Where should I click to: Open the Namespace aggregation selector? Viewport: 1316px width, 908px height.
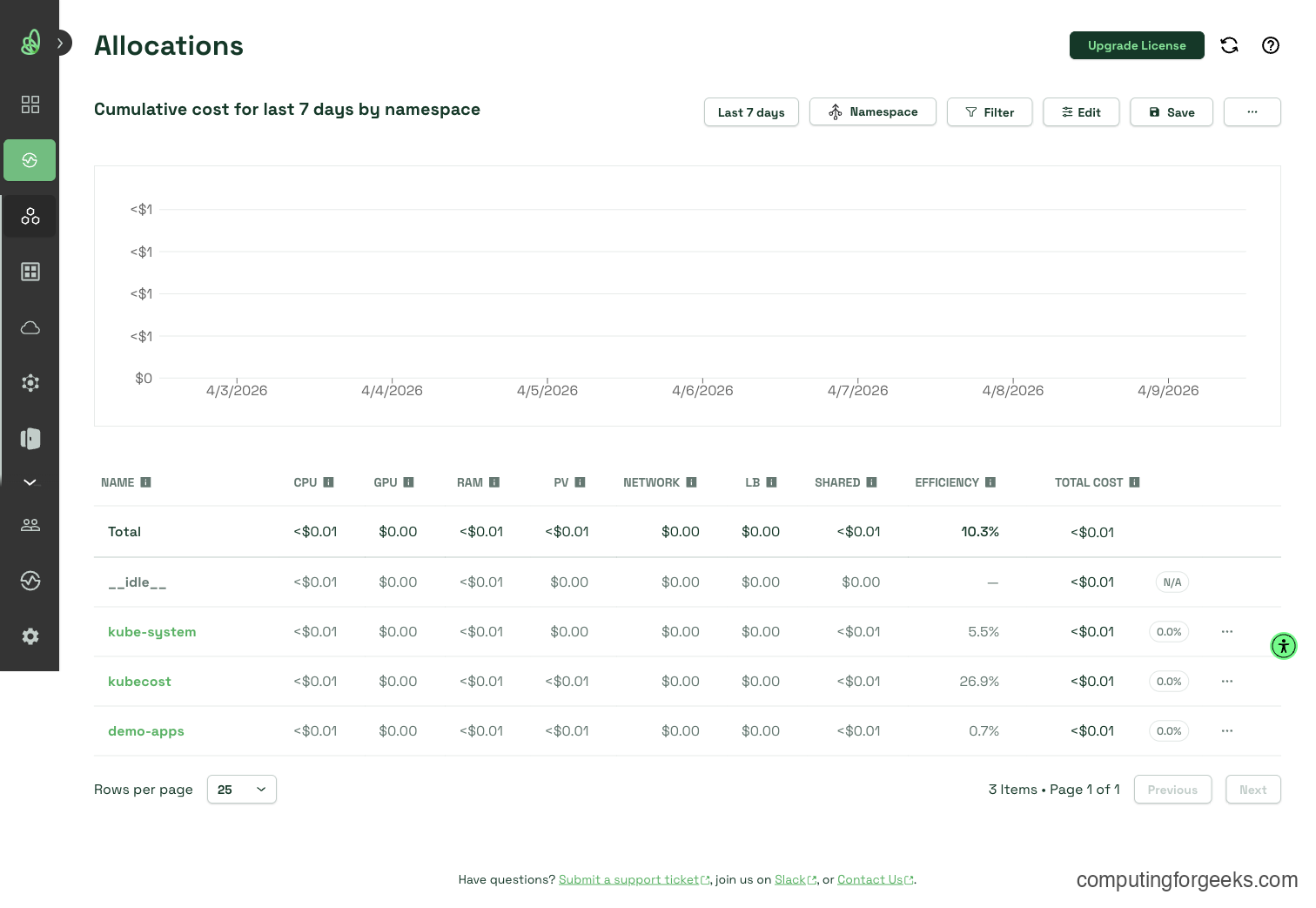872,111
